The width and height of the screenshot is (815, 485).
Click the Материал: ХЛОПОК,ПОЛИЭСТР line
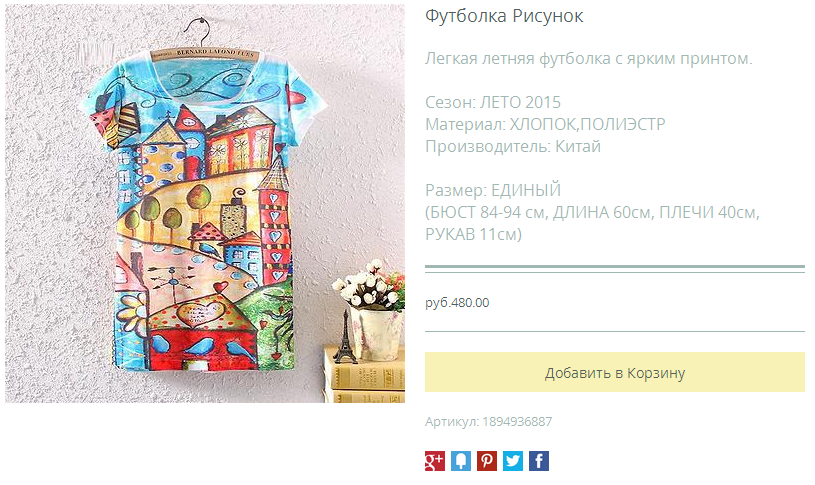pyautogui.click(x=545, y=125)
